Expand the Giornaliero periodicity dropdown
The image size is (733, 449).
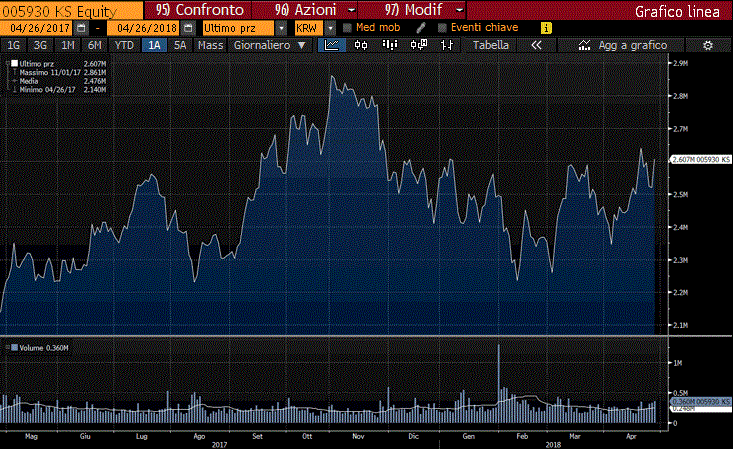tap(302, 45)
